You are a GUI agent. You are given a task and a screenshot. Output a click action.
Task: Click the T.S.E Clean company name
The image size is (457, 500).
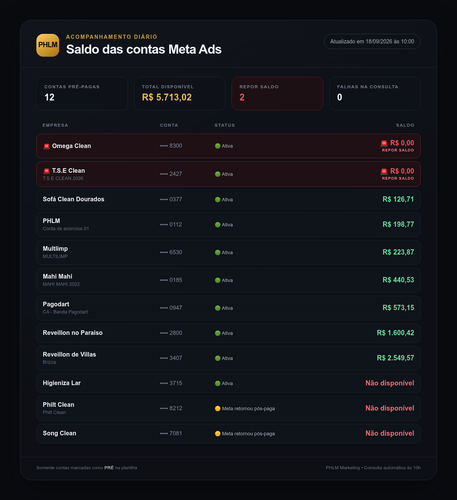tap(68, 171)
